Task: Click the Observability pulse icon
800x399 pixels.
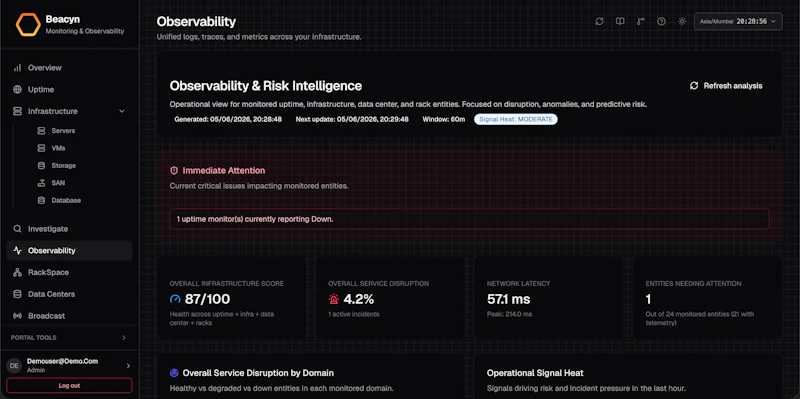Action: point(17,251)
